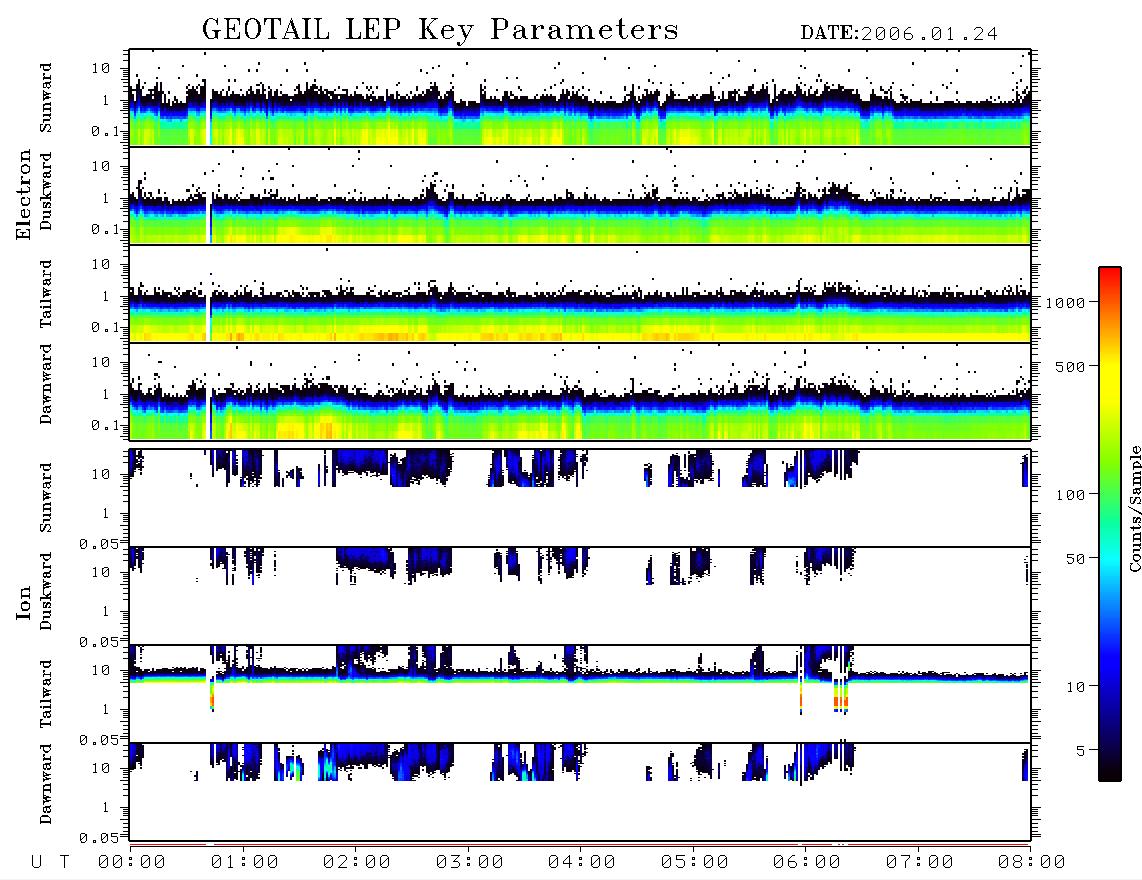Click the title GEOTAIL LEP Key Parameters

(440, 30)
